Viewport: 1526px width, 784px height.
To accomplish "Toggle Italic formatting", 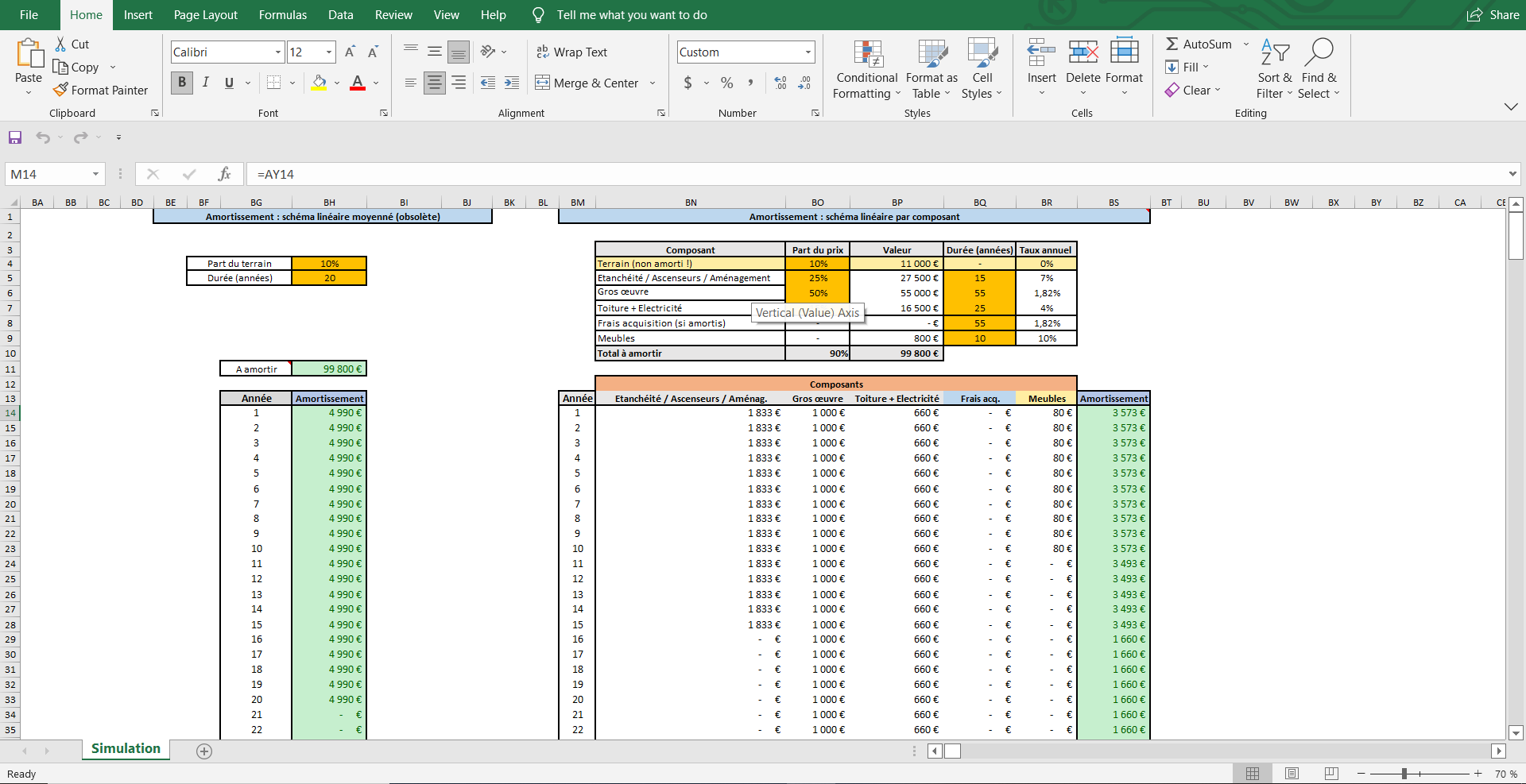I will (x=206, y=83).
